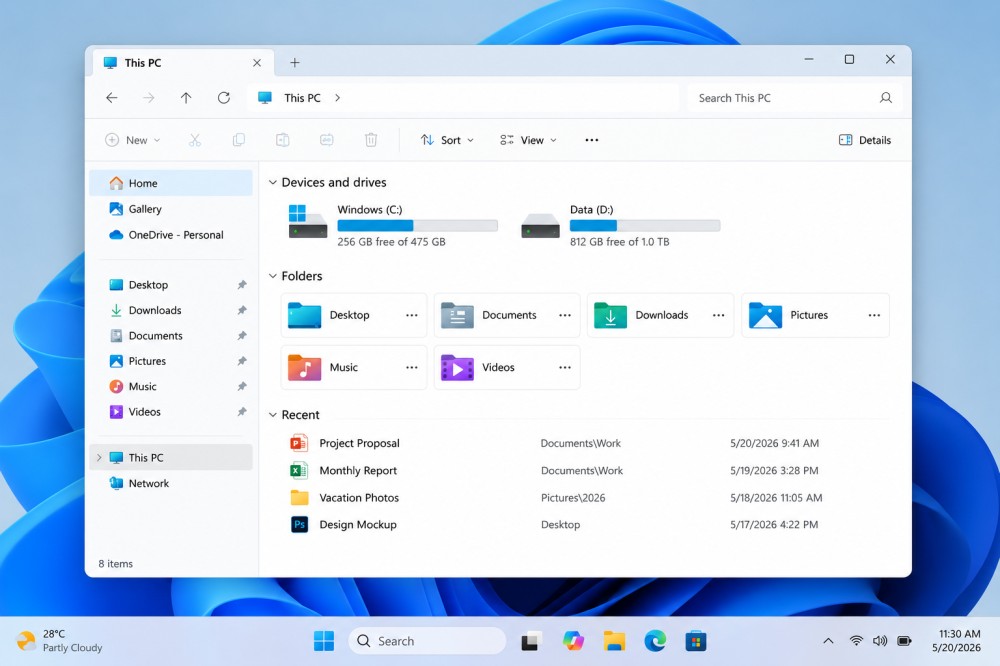1000x666 pixels.
Task: Open more options for Pictures folder tile
Action: (x=874, y=315)
